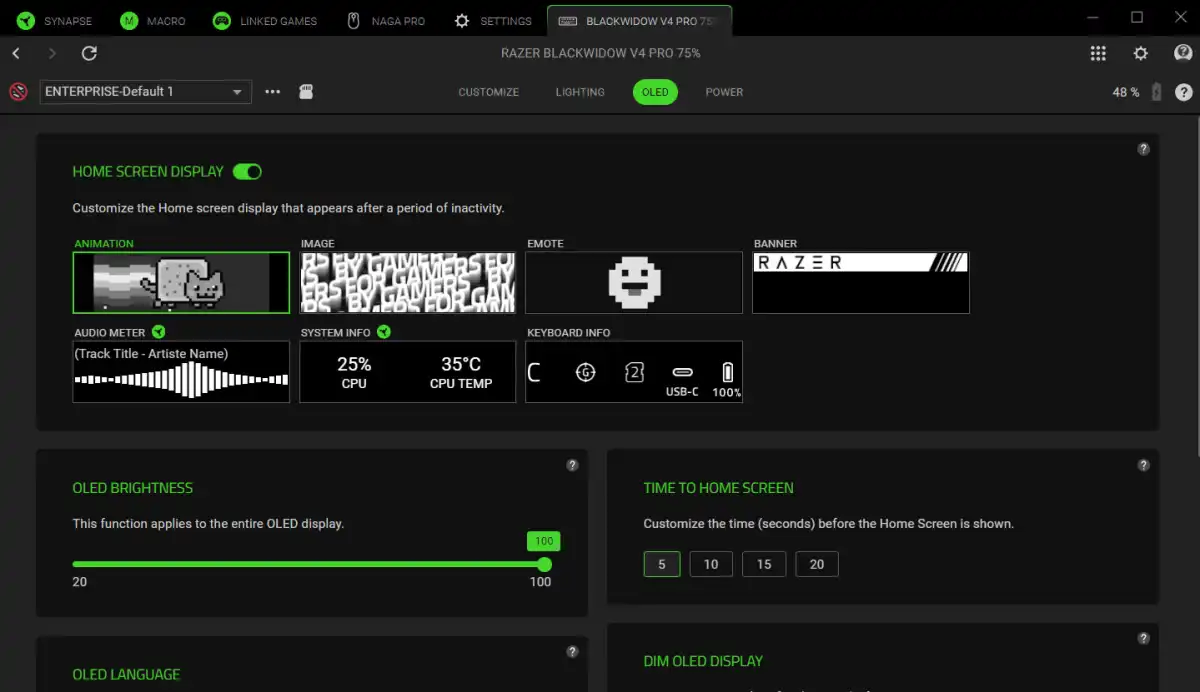Open the apps grid icon top right
The width and height of the screenshot is (1200, 692).
[1098, 53]
